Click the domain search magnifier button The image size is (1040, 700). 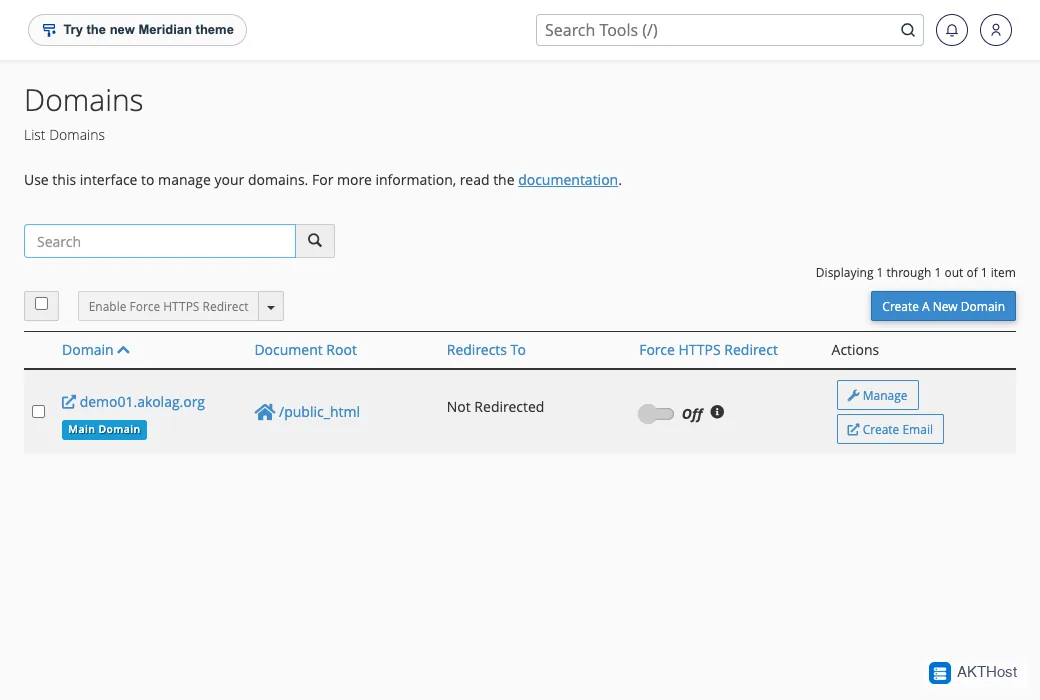point(315,241)
